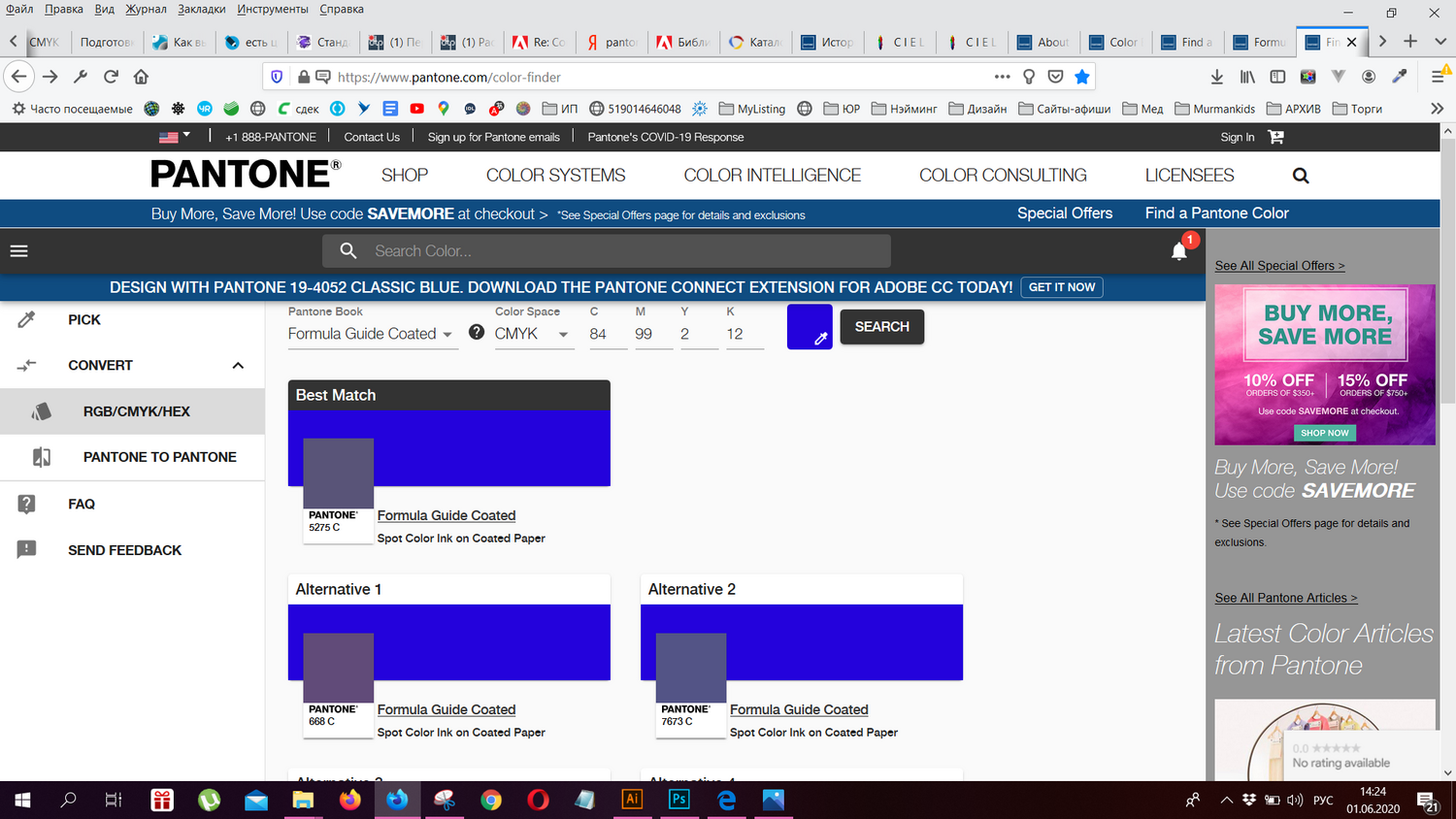The width and height of the screenshot is (1456, 819).
Task: Open Google Chrome from the taskbar
Action: (491, 800)
